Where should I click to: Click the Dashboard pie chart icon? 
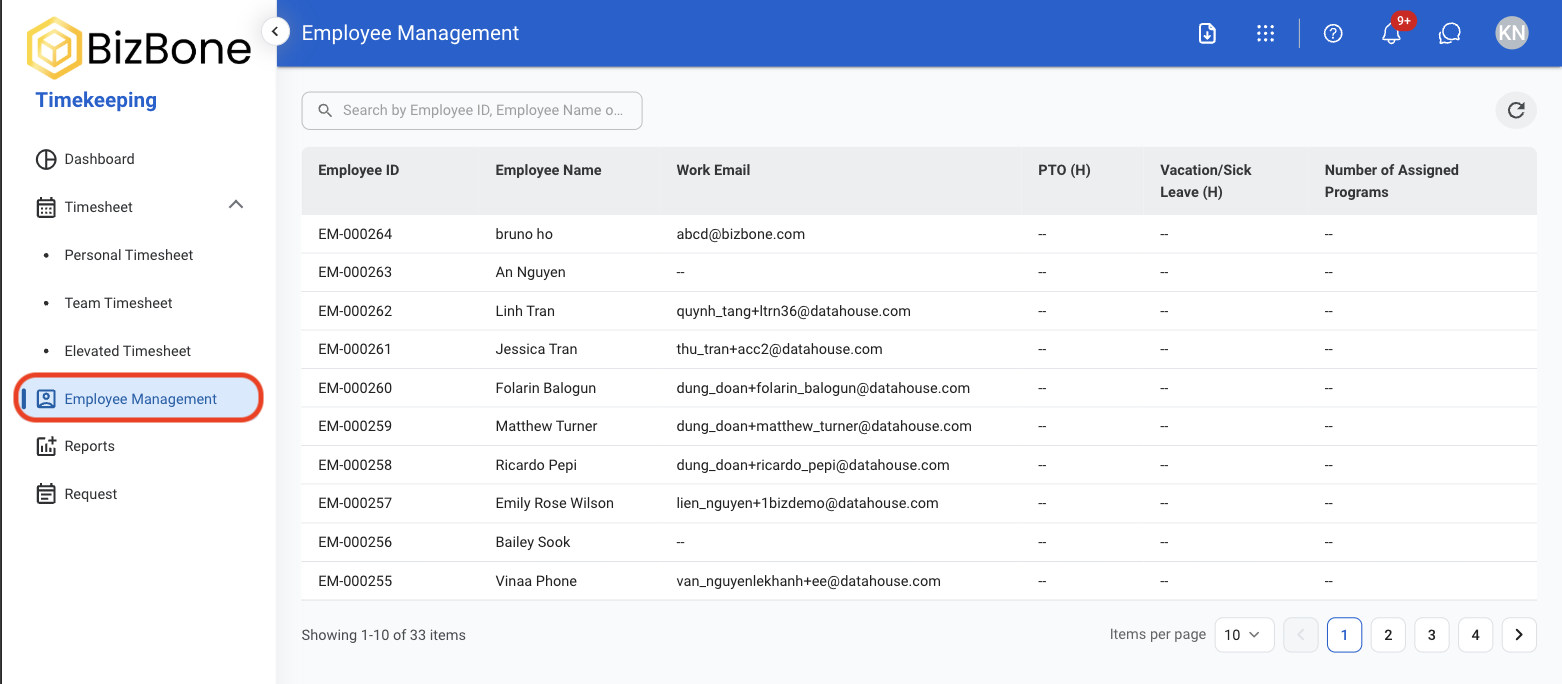[46, 159]
